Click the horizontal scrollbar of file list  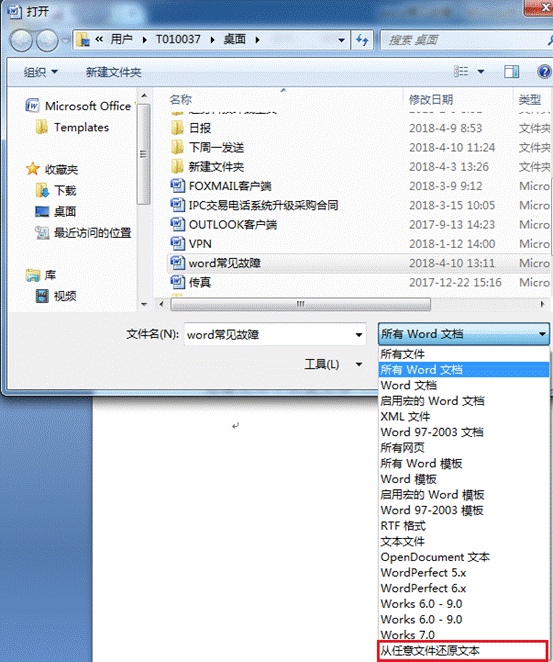click(x=300, y=304)
